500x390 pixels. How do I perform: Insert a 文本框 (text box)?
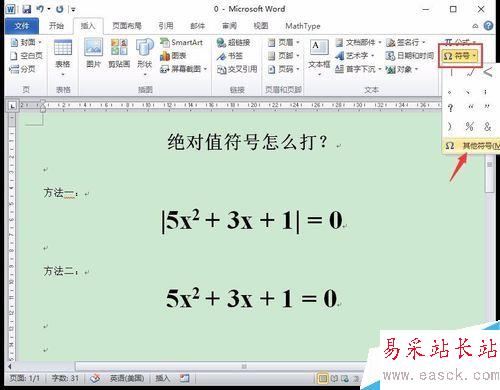[319, 57]
